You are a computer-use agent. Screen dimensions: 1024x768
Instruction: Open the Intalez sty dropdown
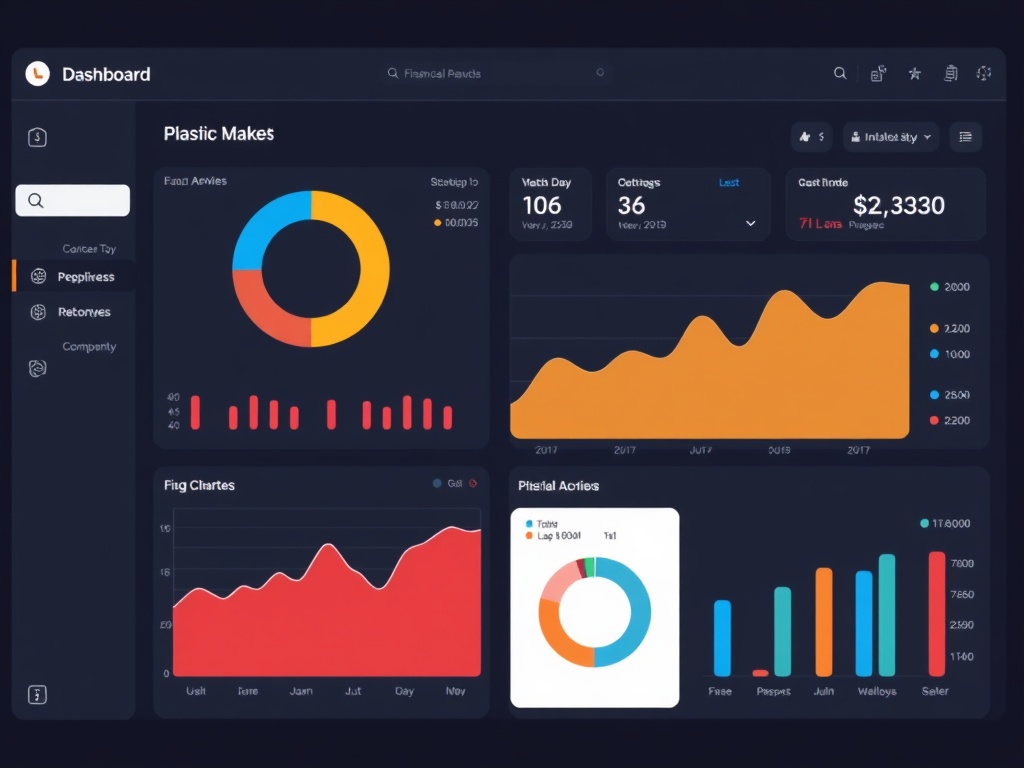(890, 137)
